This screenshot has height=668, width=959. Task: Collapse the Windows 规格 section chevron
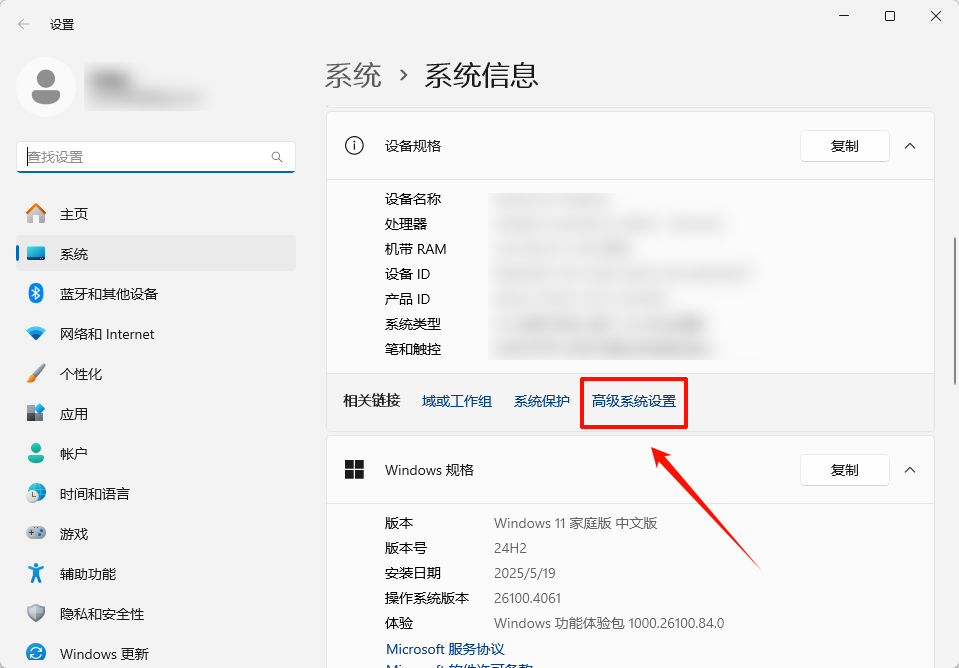pos(910,470)
